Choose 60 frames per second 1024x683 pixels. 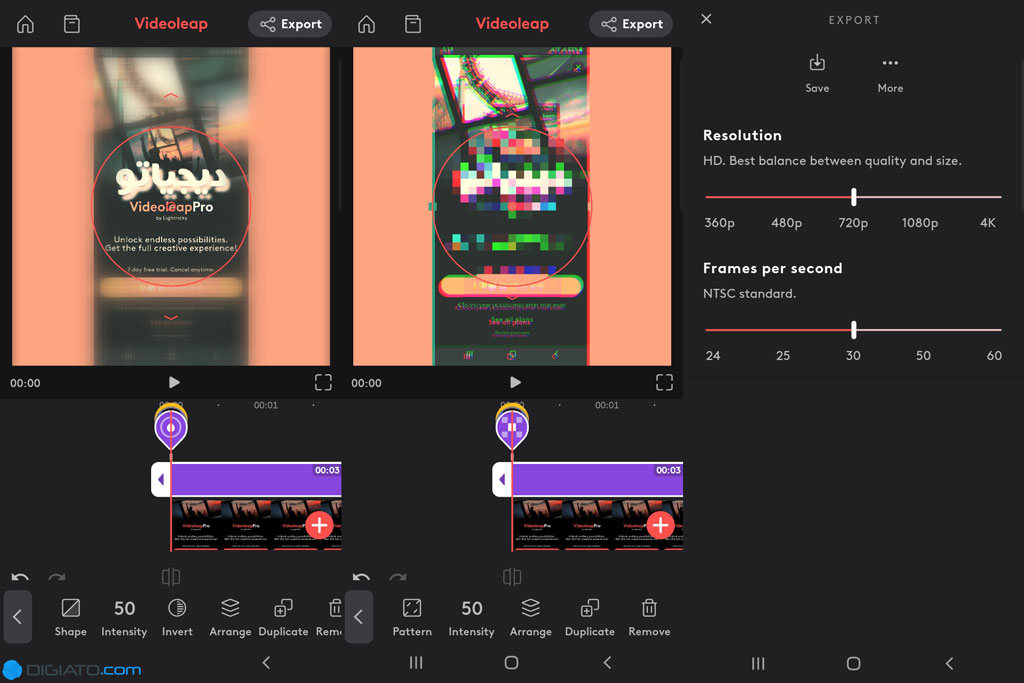coord(994,356)
